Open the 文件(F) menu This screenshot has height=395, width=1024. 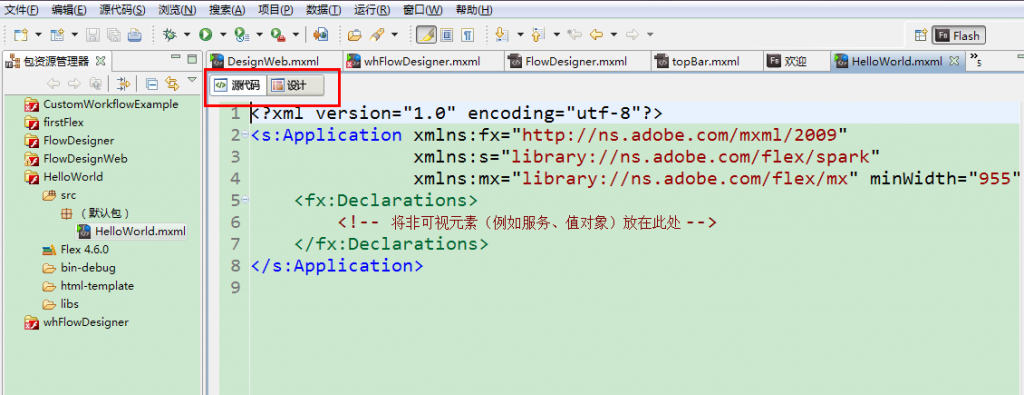pos(21,10)
